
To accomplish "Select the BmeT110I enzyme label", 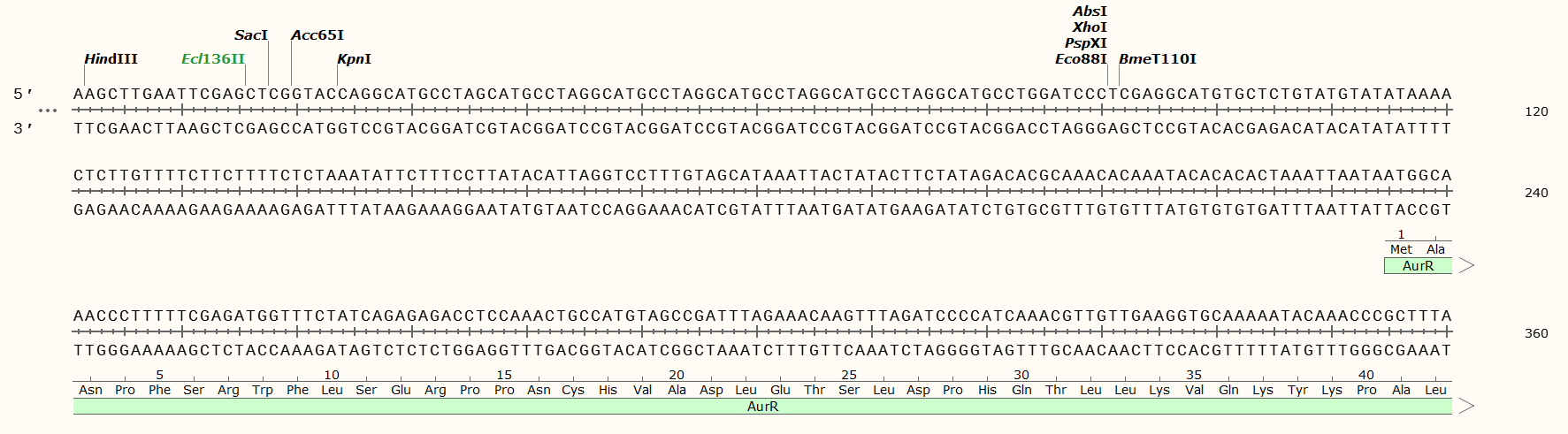I will [1157, 59].
